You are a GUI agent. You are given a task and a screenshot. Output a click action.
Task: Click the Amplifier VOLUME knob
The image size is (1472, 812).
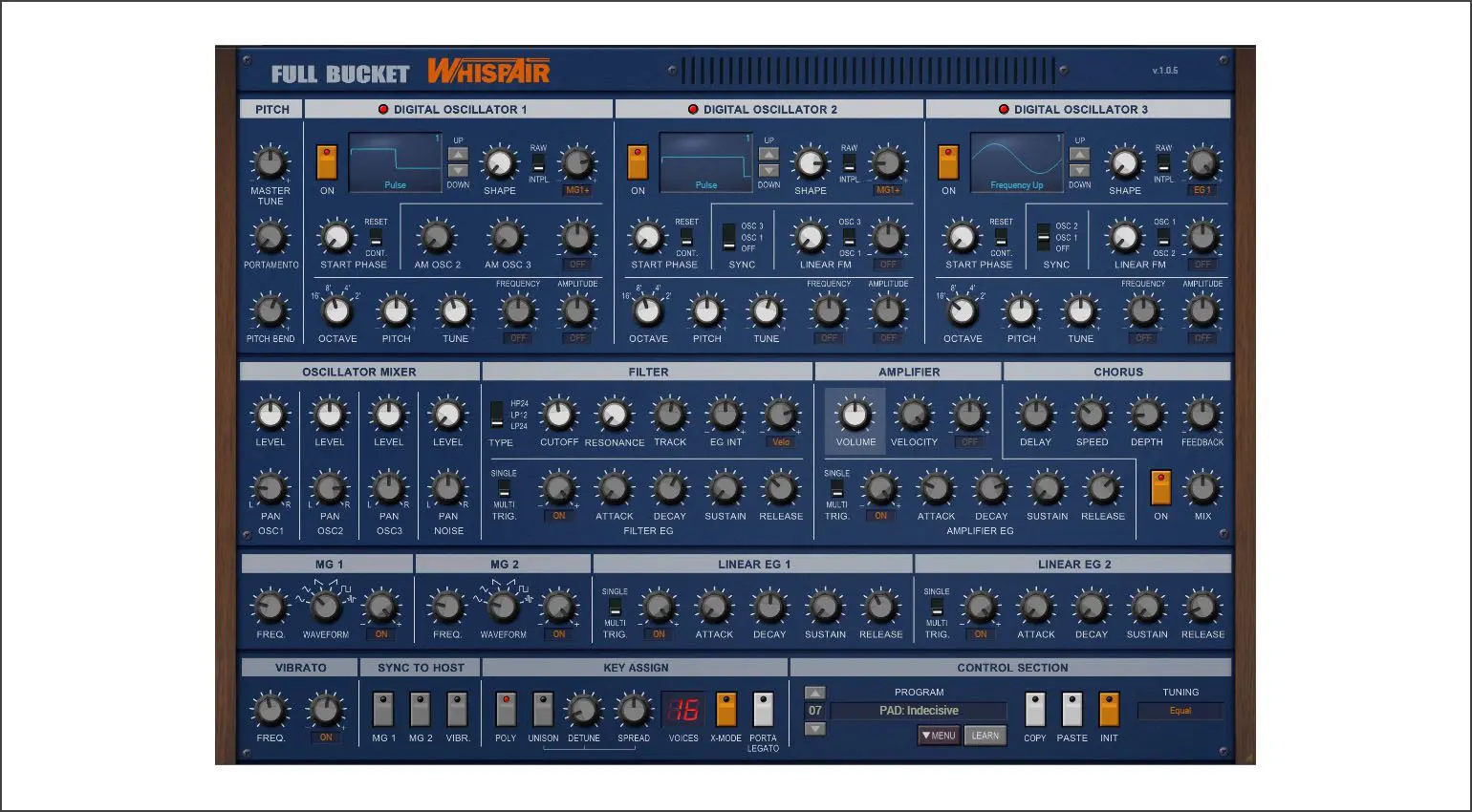point(855,416)
